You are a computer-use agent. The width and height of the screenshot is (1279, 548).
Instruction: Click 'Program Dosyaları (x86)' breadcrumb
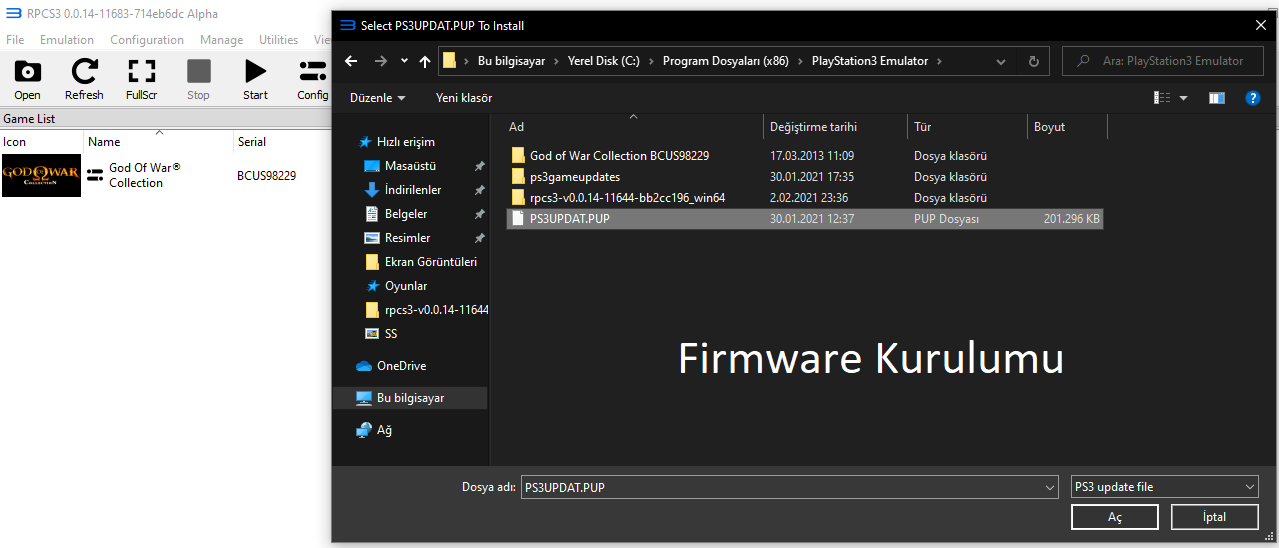725,61
